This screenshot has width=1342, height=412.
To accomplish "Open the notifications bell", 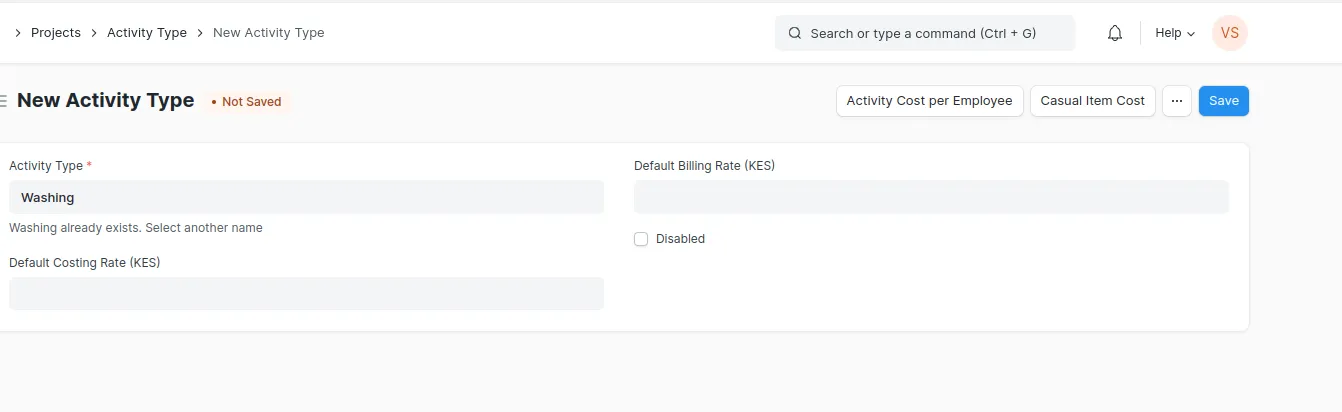I will pos(1115,33).
